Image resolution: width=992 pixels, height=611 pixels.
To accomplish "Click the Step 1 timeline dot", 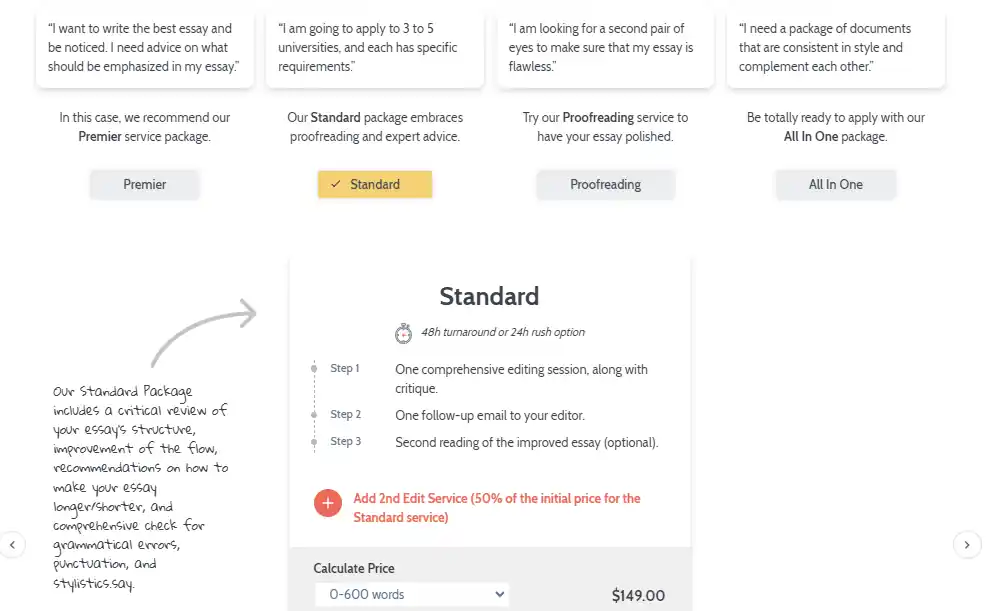I will point(314,368).
